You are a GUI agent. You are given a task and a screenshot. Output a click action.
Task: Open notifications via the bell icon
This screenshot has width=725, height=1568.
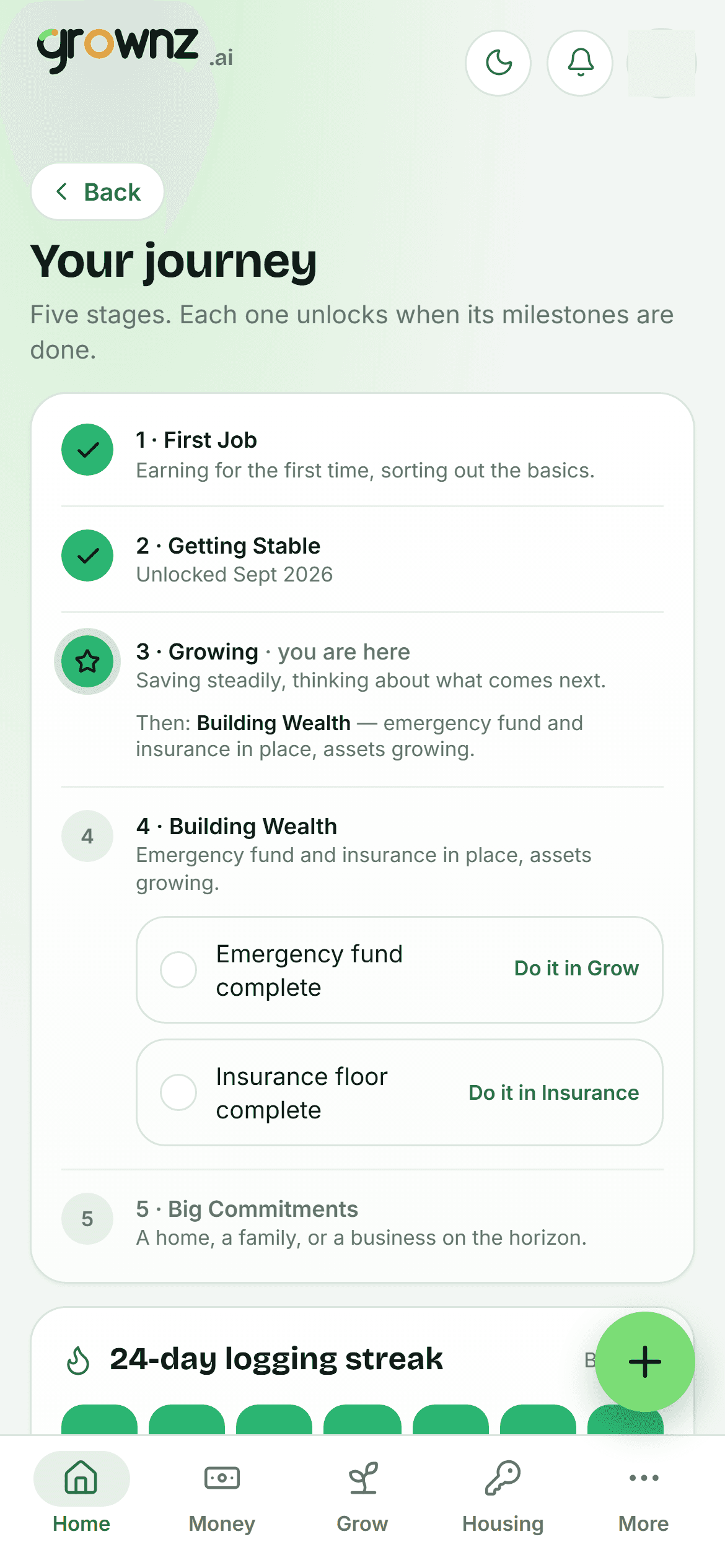(580, 63)
